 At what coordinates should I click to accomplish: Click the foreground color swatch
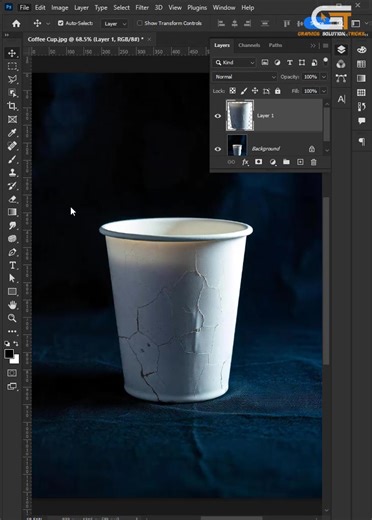click(x=9, y=354)
